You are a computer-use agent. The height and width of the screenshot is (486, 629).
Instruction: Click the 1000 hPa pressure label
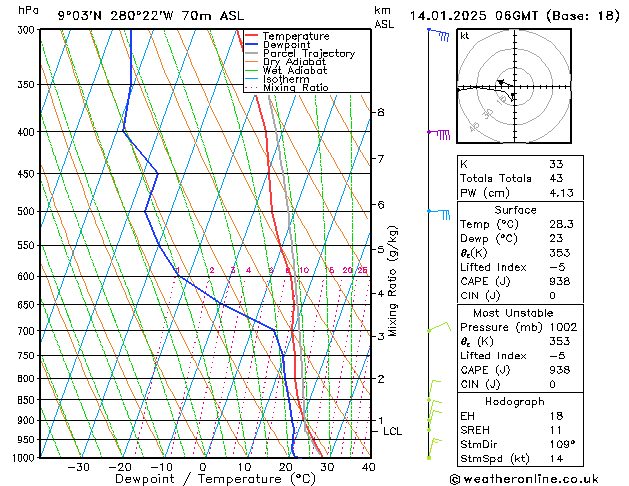pos(24,458)
